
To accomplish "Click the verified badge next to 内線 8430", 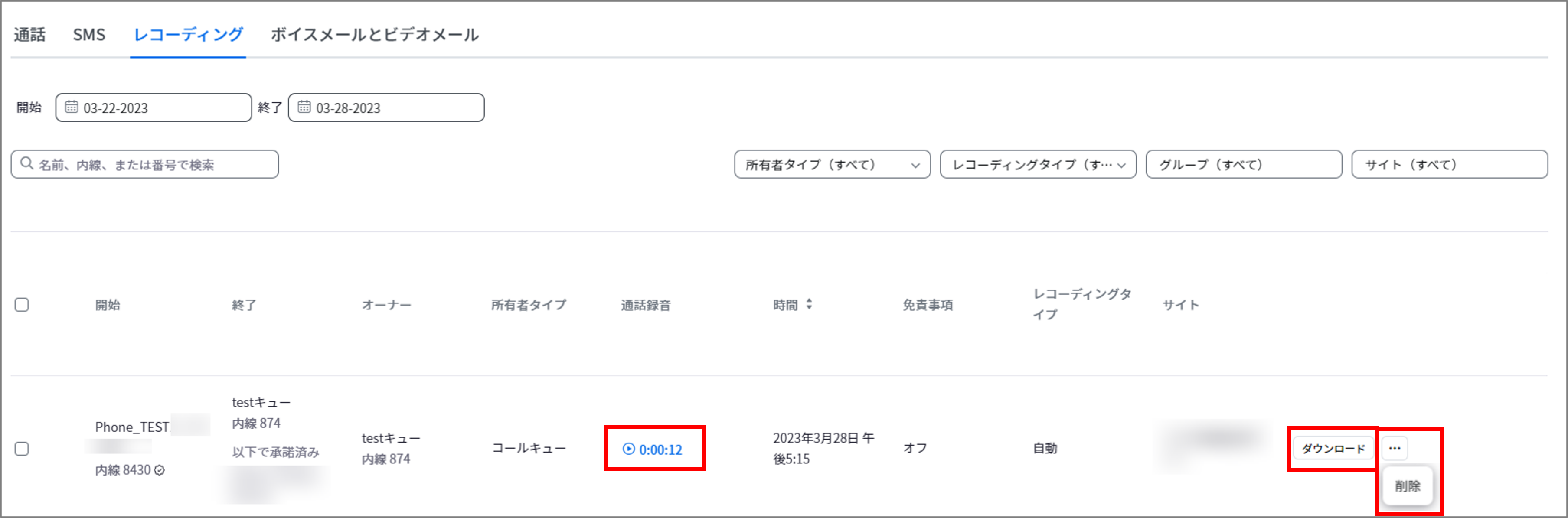I will click(160, 470).
